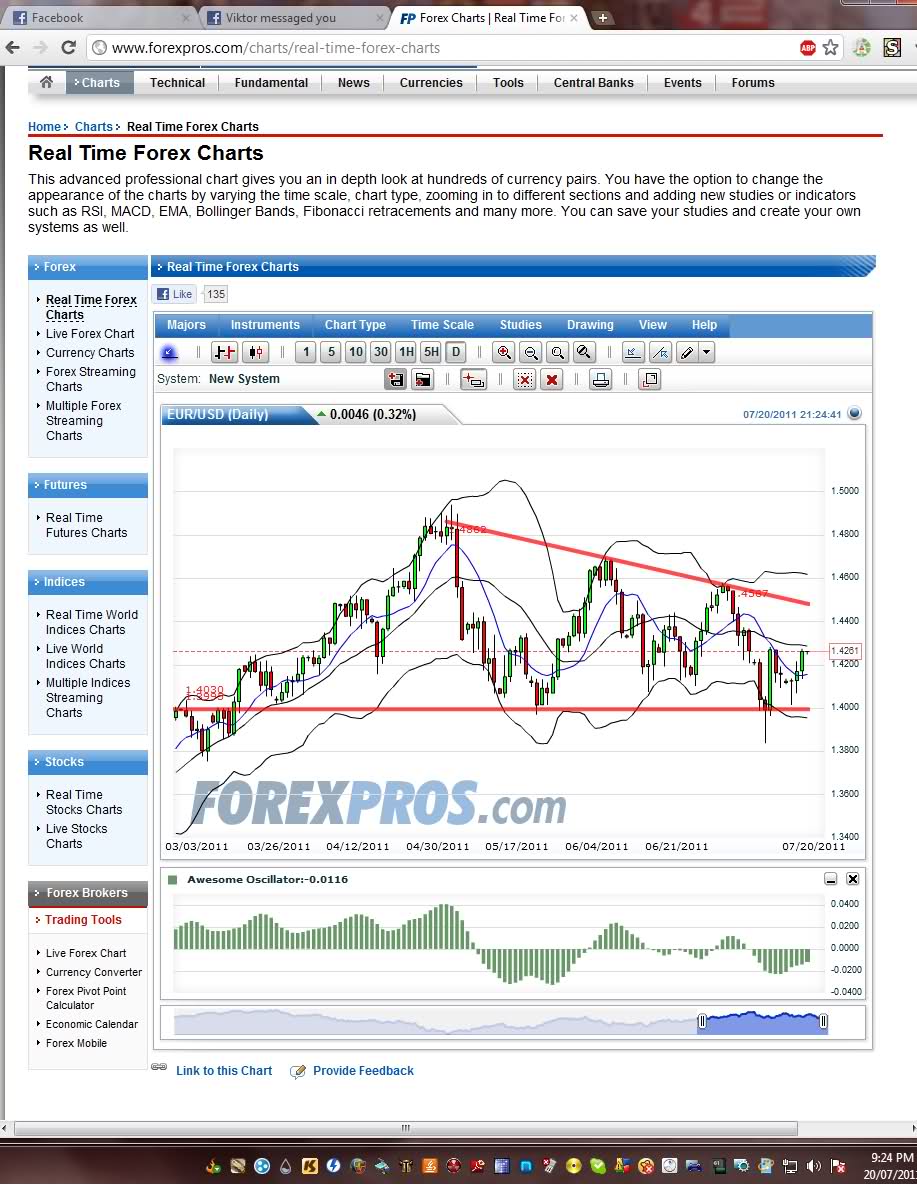
Task: Open the Drawing menu
Action: [590, 325]
